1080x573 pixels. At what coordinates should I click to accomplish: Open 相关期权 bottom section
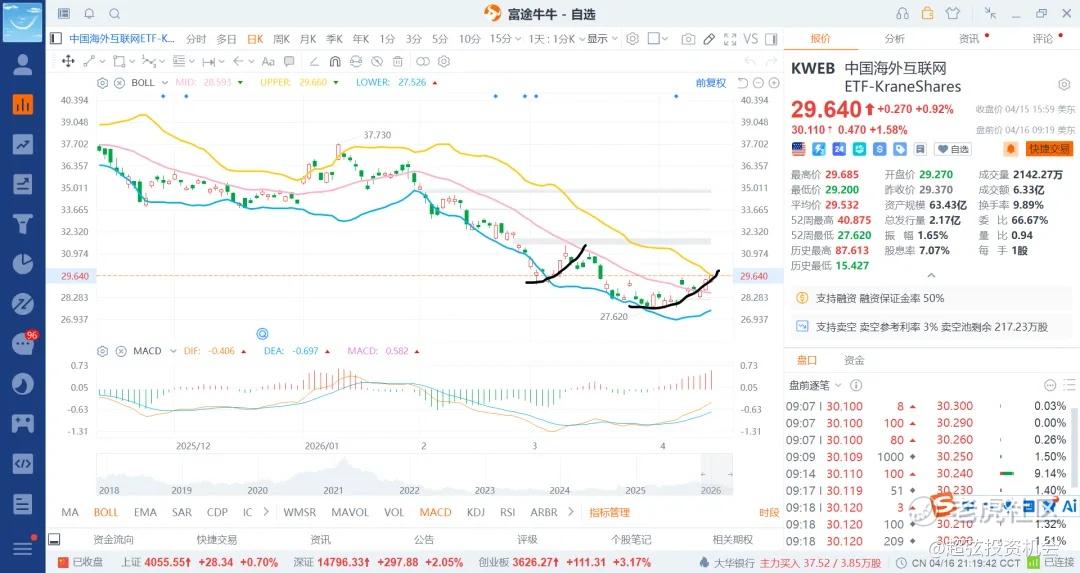point(733,539)
